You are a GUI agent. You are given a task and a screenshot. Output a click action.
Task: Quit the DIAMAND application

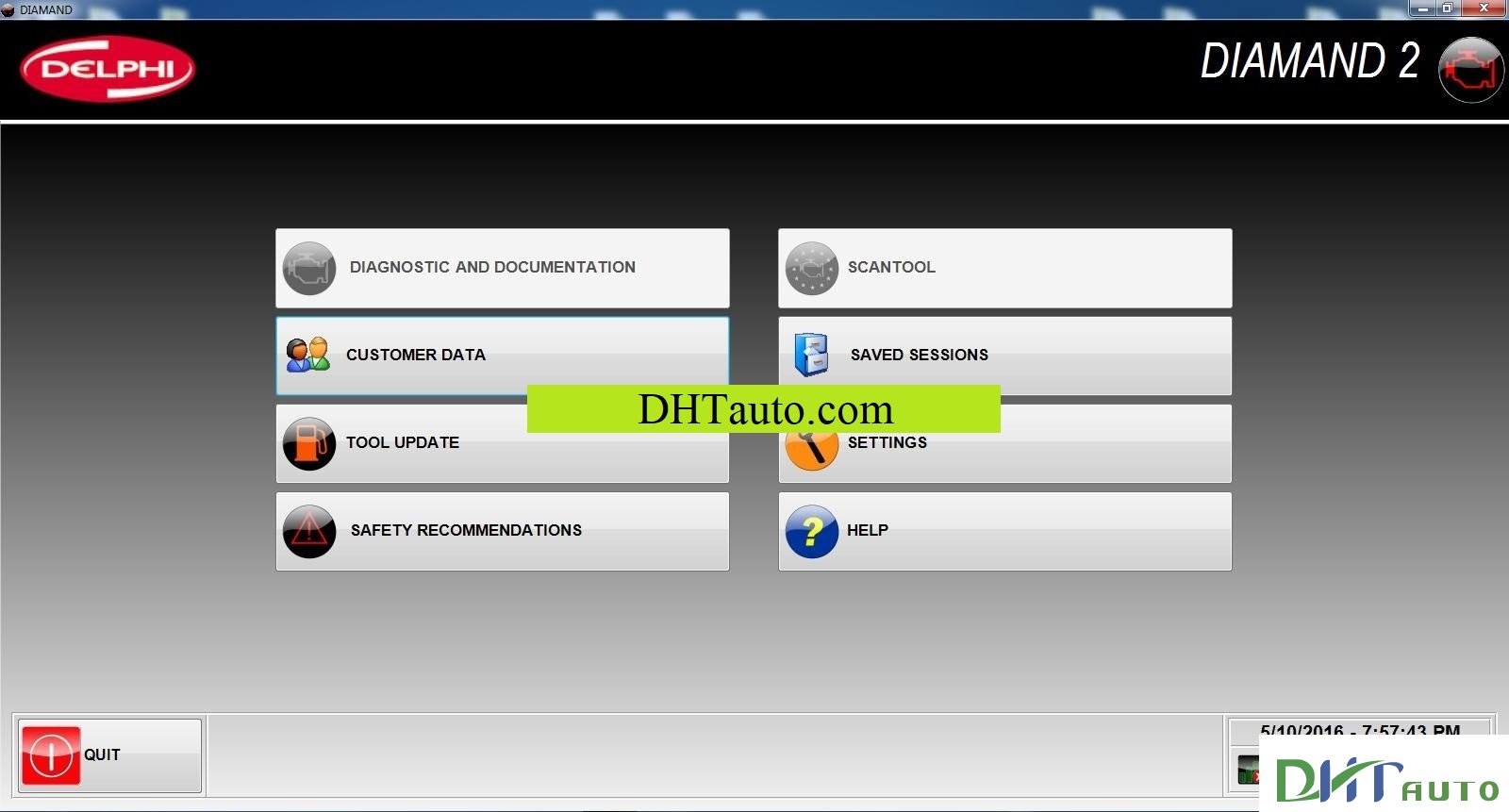[x=109, y=755]
